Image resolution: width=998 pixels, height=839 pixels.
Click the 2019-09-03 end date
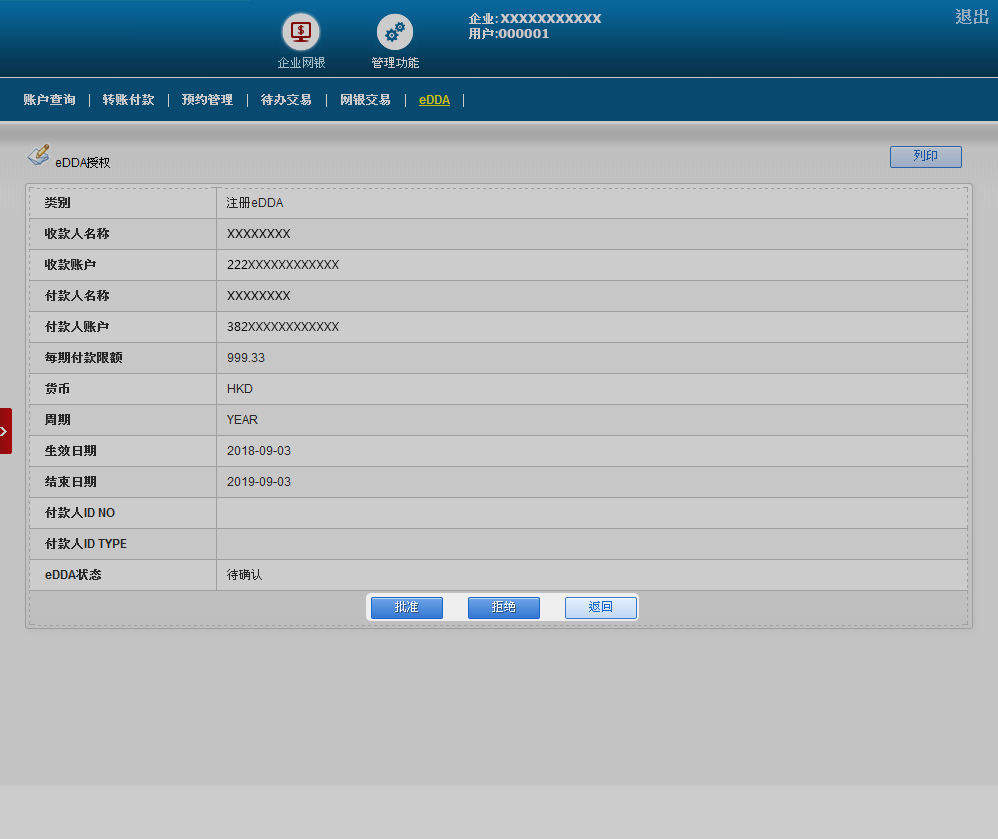click(258, 482)
